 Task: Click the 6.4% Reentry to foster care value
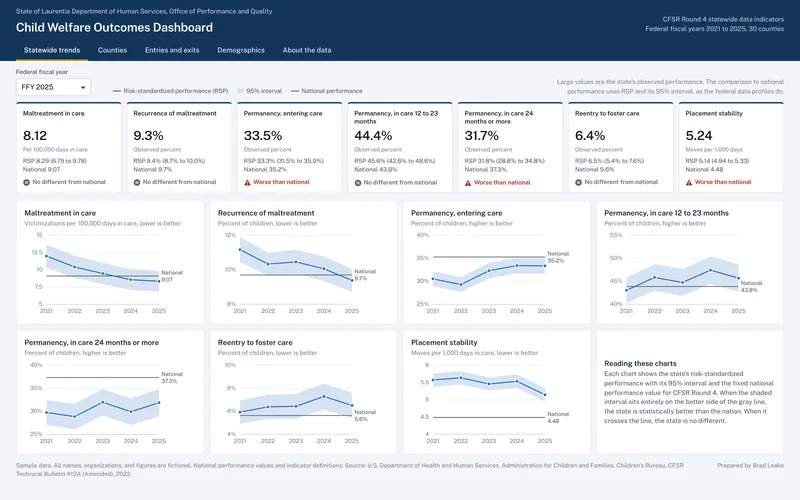[x=590, y=136]
